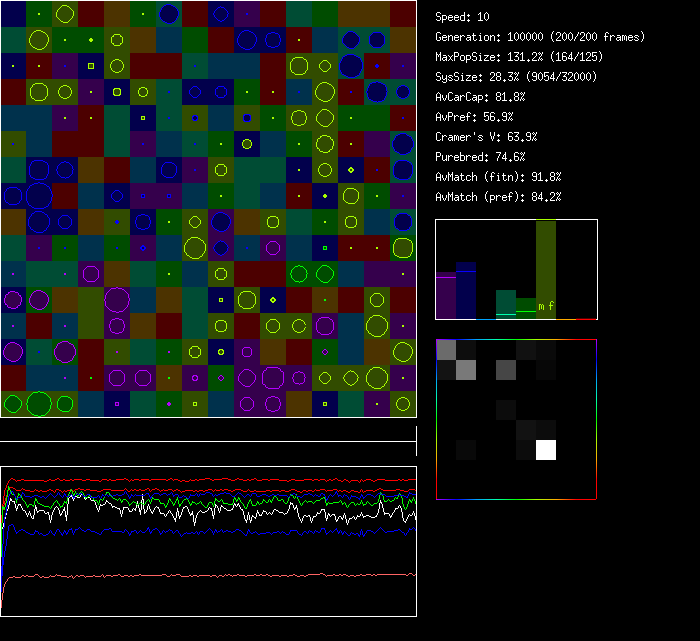The height and width of the screenshot is (641, 700).
Task: Click the purple histogram bar
Action: tap(445, 296)
